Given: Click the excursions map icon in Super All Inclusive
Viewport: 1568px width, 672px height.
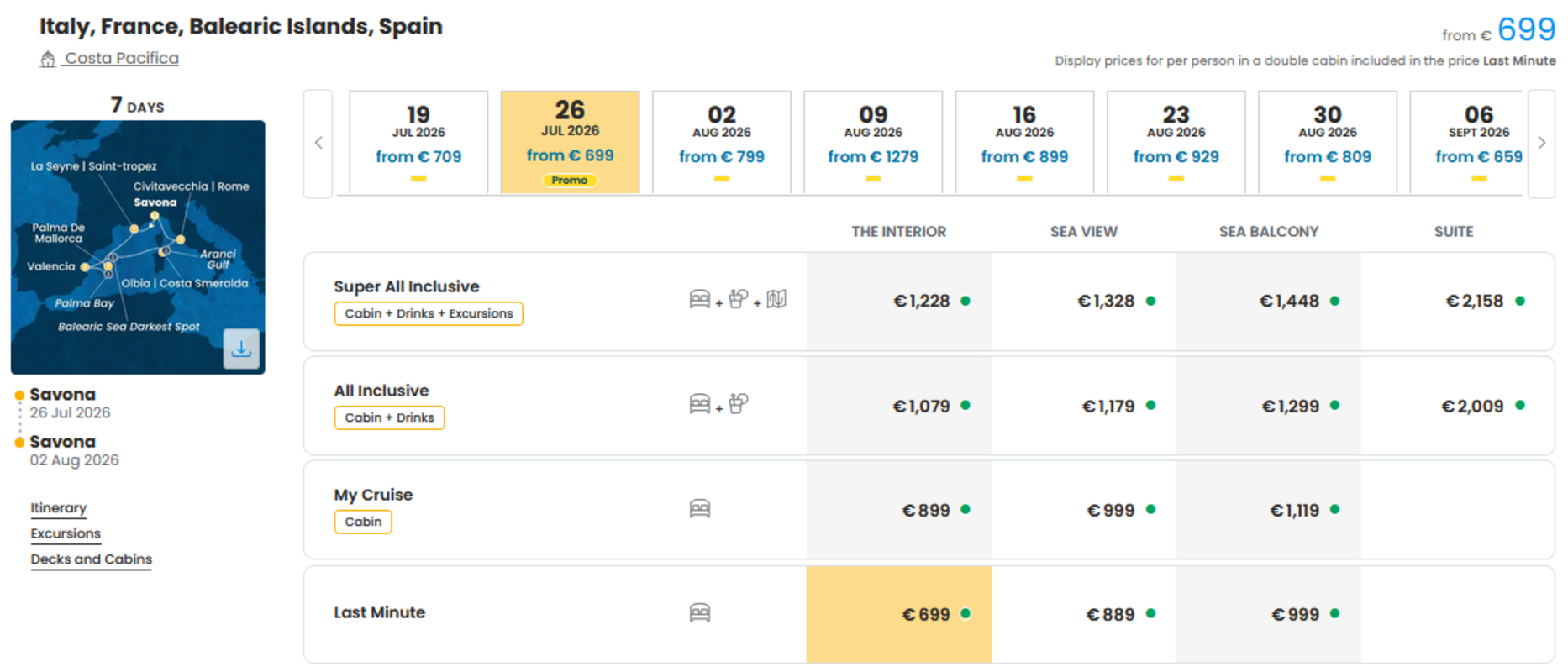Looking at the screenshot, I should pyautogui.click(x=776, y=299).
